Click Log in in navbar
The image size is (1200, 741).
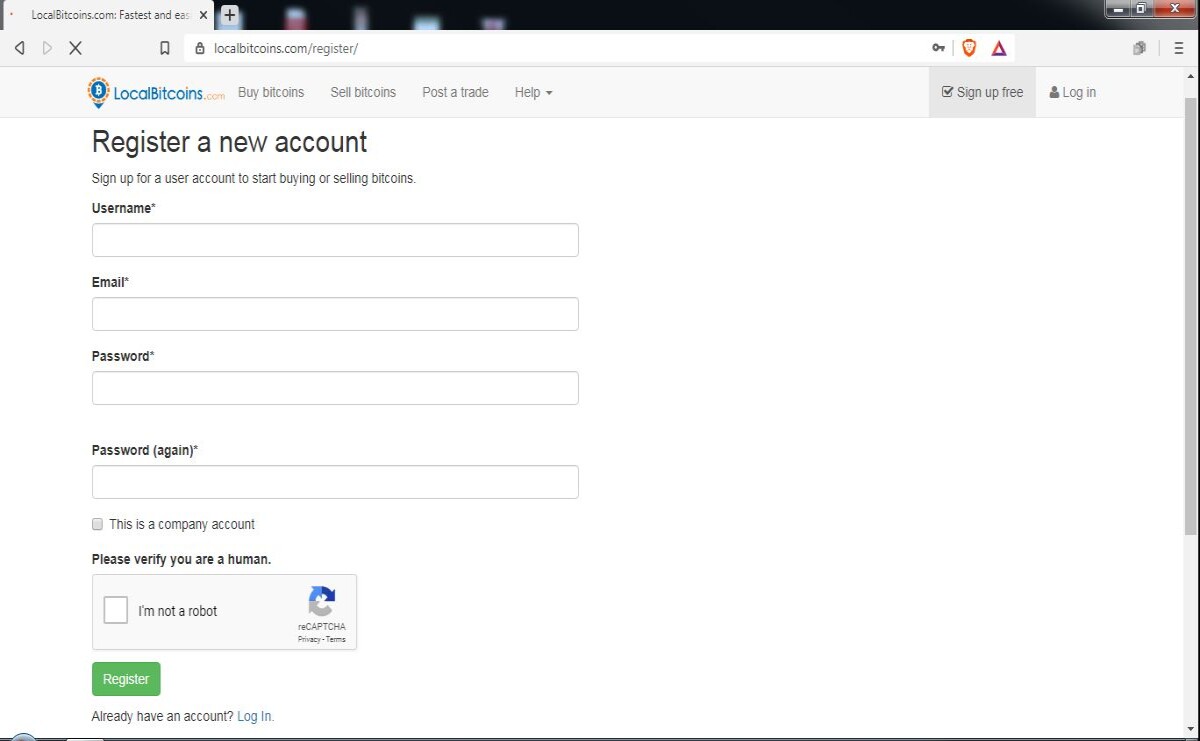coord(1072,92)
